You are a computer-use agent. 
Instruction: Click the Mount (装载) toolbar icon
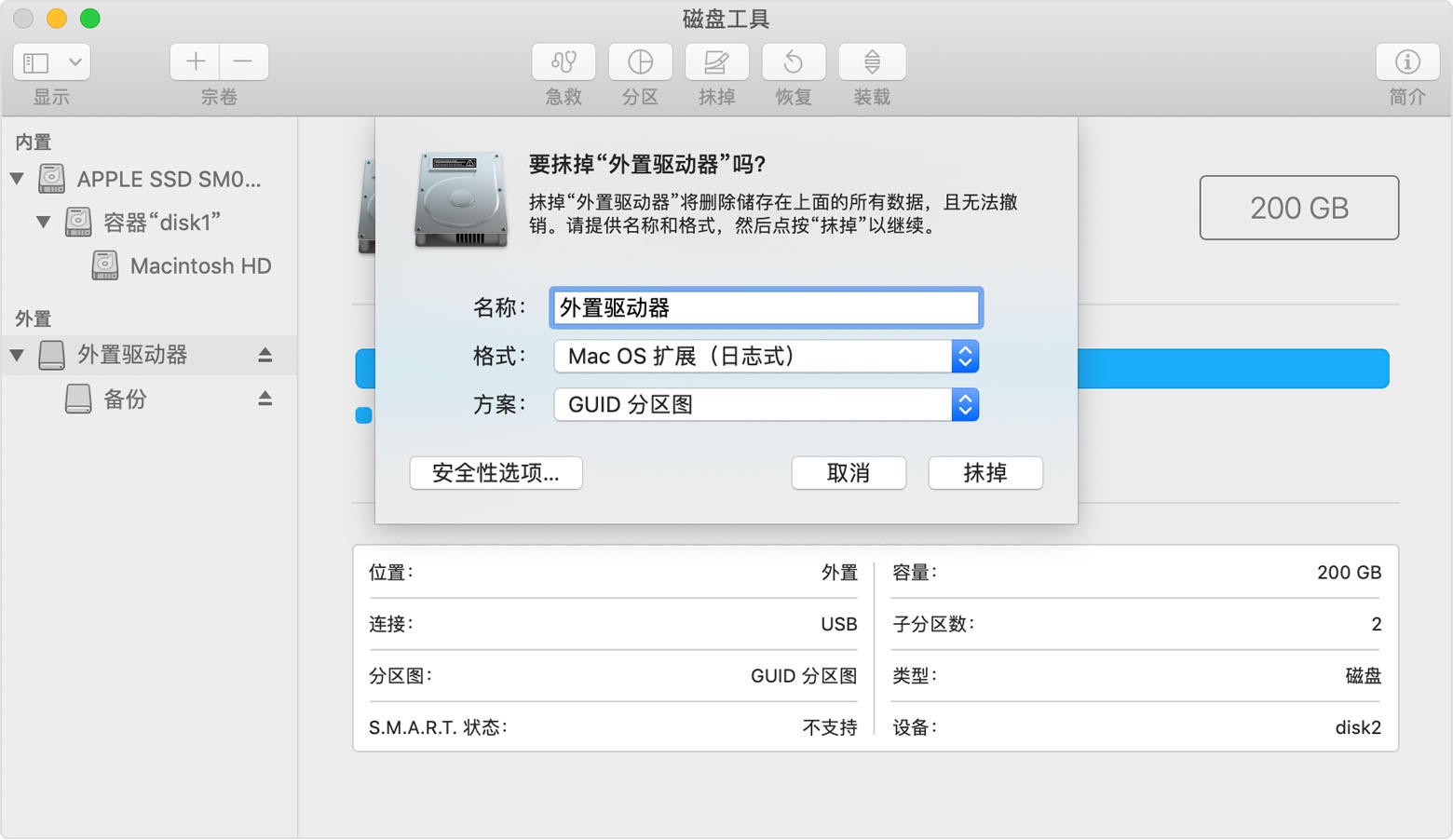point(872,62)
